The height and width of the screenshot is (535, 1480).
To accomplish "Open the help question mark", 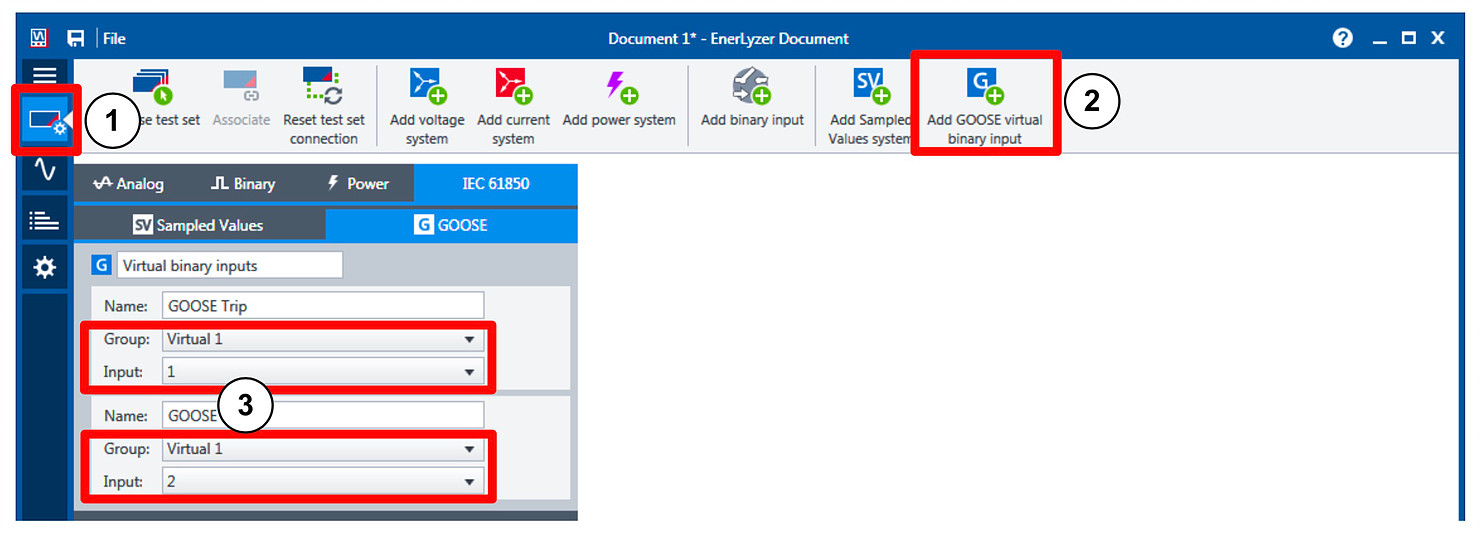I will [1342, 38].
